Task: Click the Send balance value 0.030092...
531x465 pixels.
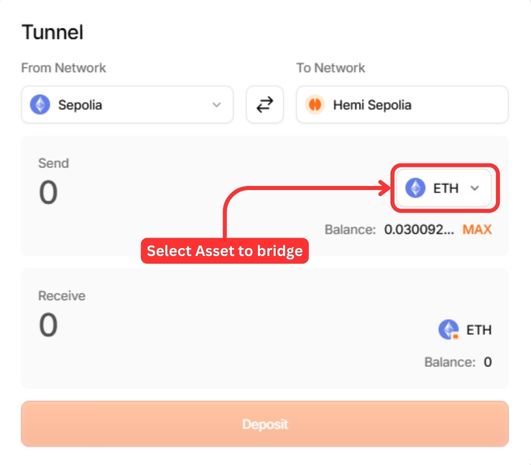Action: [419, 230]
